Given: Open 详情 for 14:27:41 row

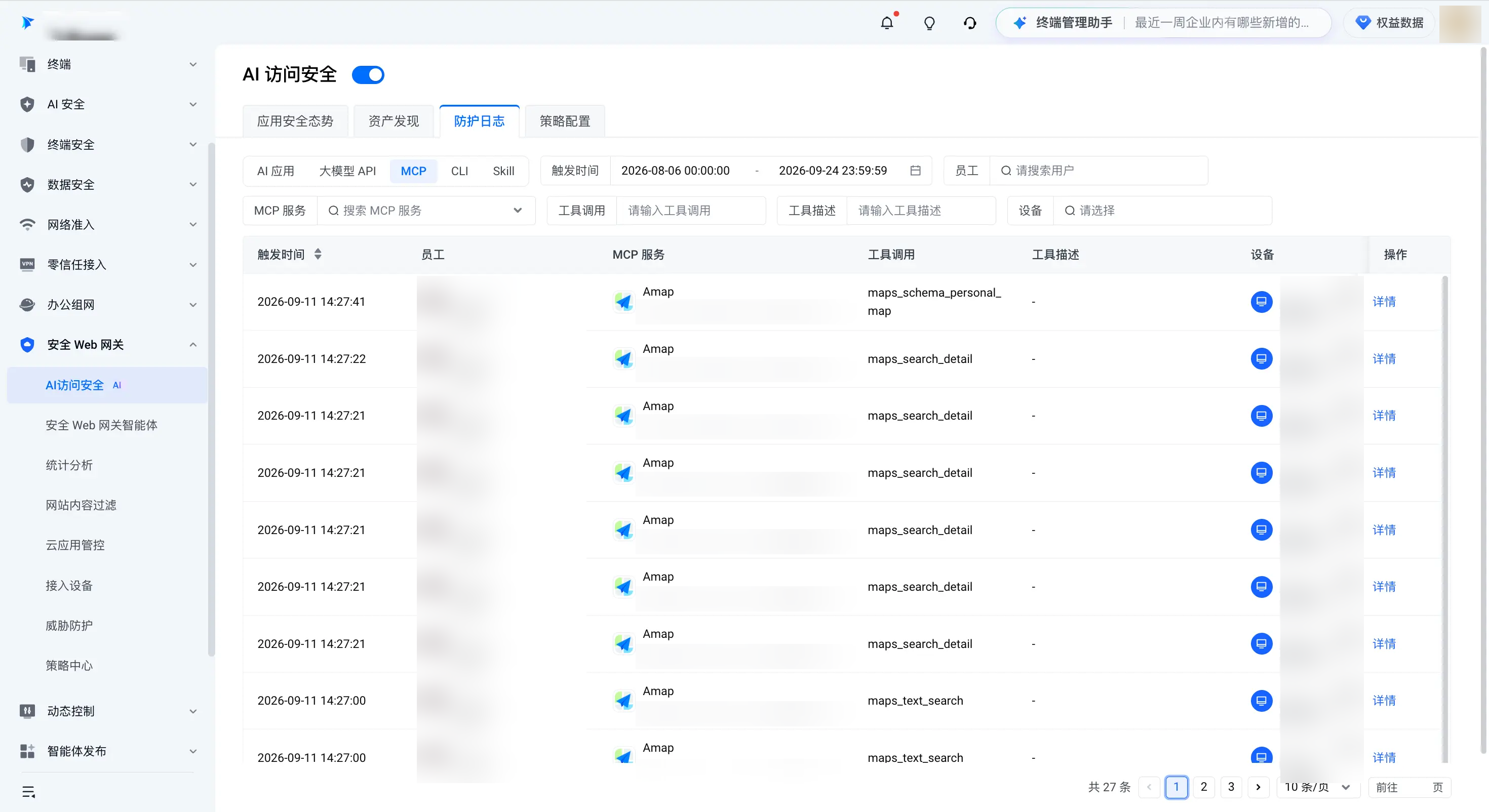Looking at the screenshot, I should (x=1384, y=302).
